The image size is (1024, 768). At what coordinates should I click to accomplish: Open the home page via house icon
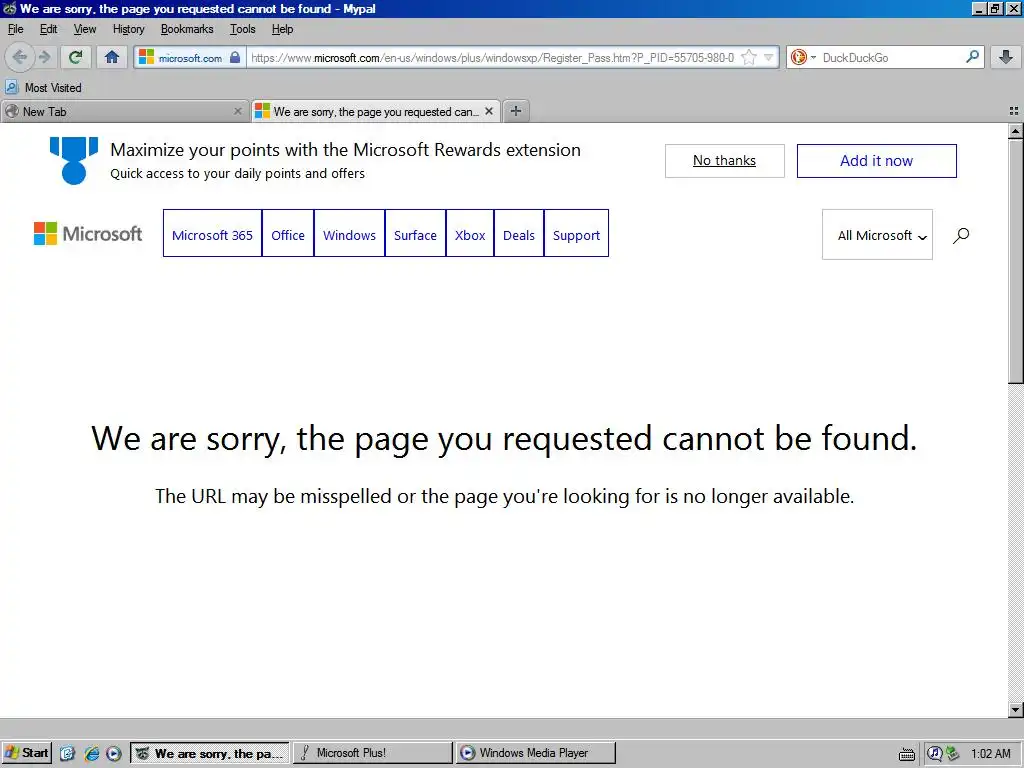pos(112,57)
